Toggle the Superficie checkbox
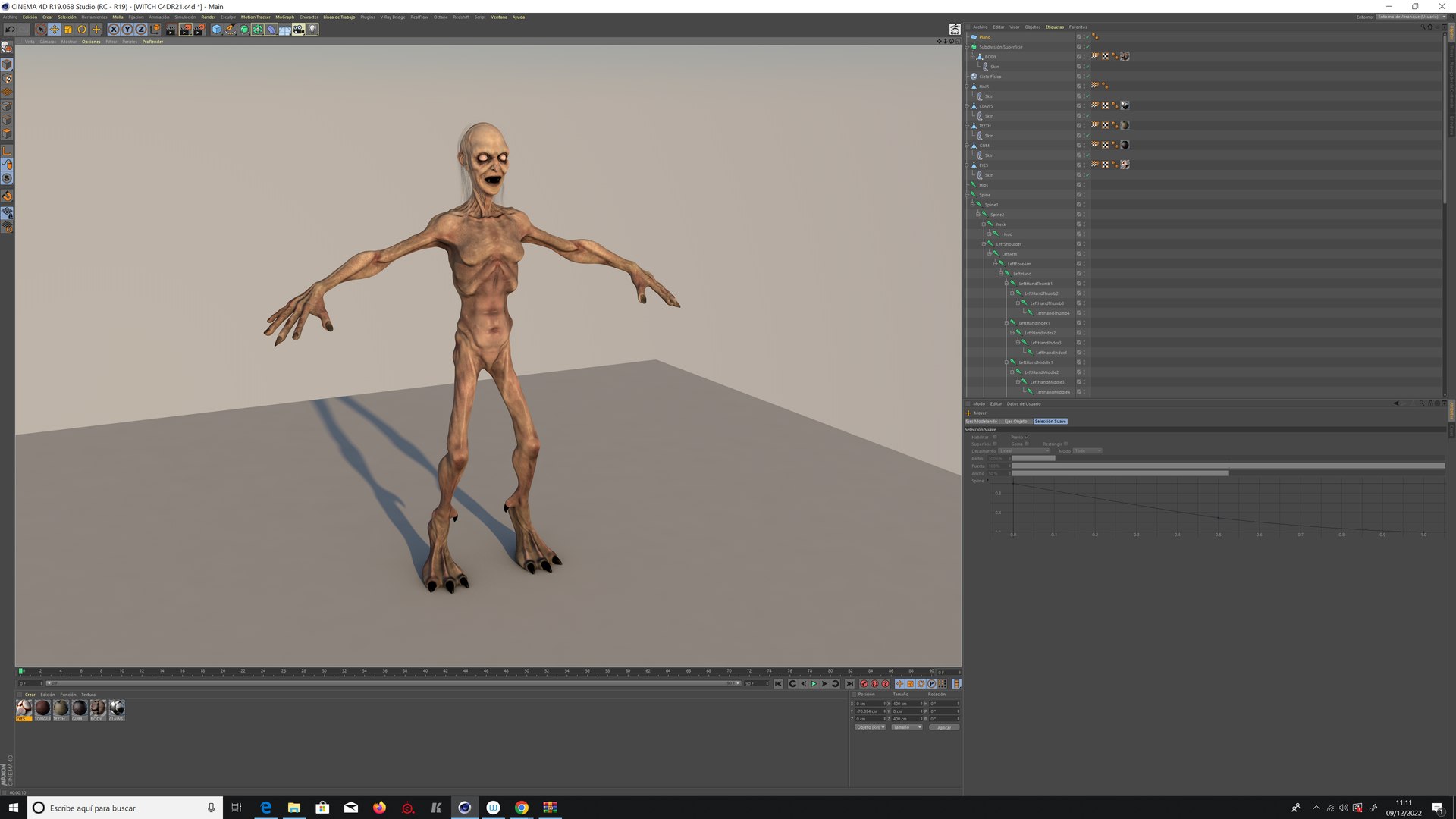This screenshot has width=1456, height=819. coord(995,444)
